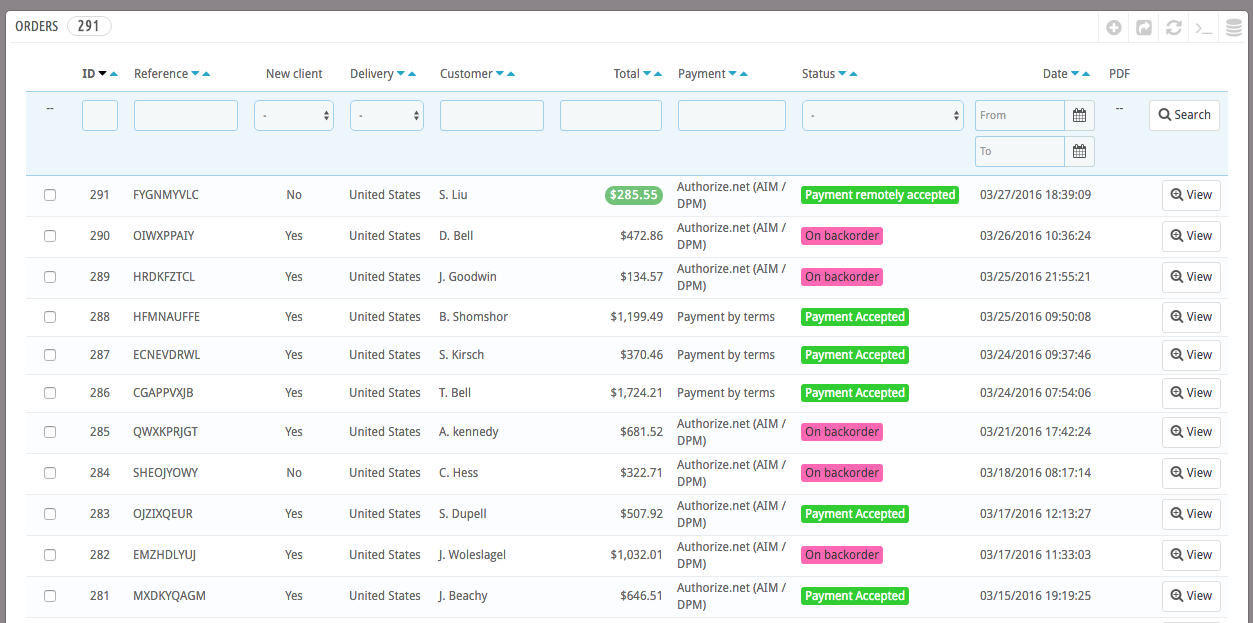Viewport: 1253px width, 623px height.
Task: Click the Customer filter input
Action: coord(492,115)
